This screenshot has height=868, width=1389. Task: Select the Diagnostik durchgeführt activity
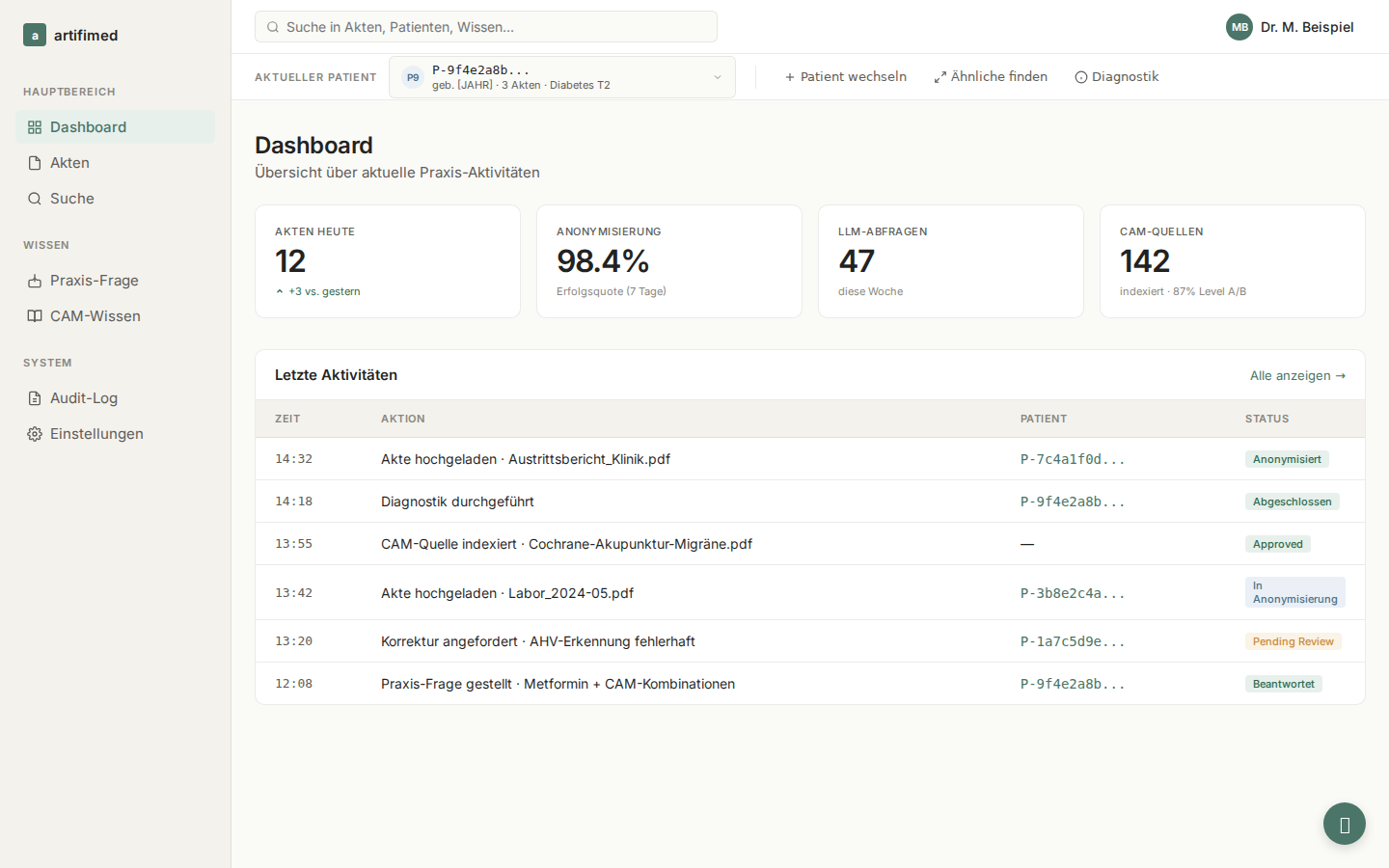(x=810, y=502)
